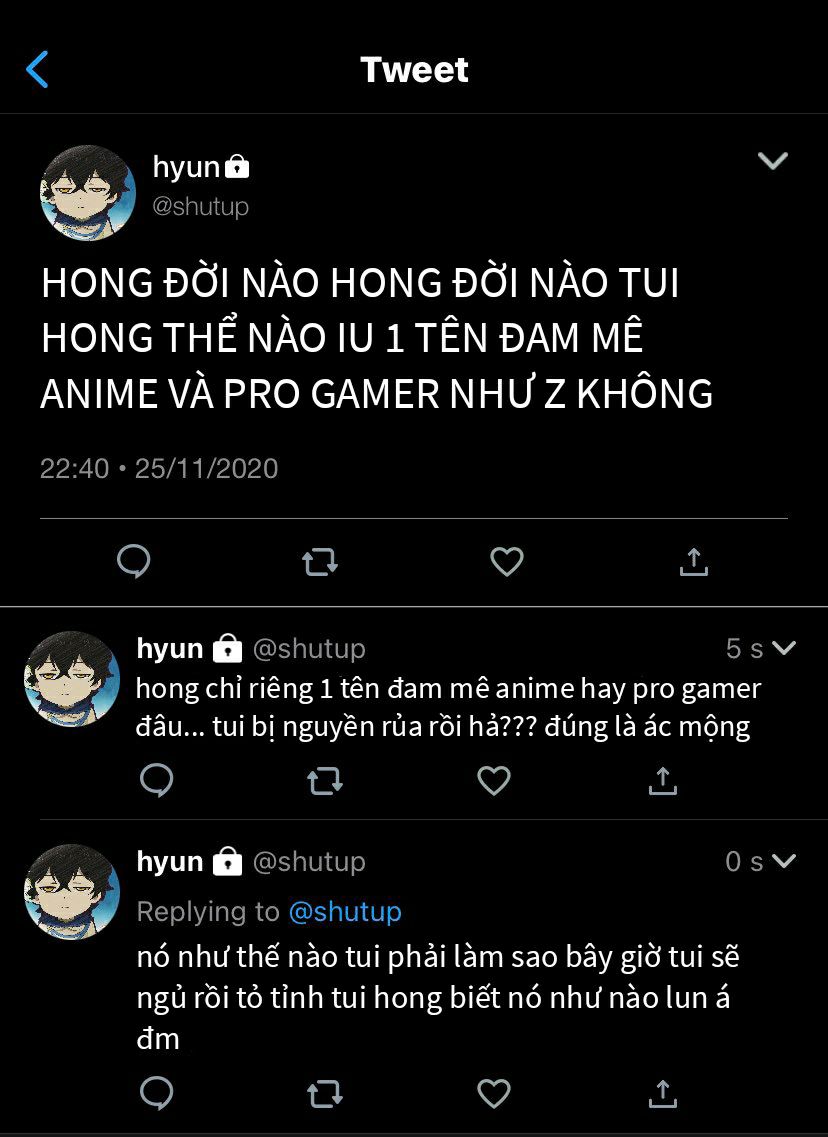Screen dimensions: 828x1137
Task: Tap the 22:40 · 25/11/2020 timestamp
Action: point(160,468)
